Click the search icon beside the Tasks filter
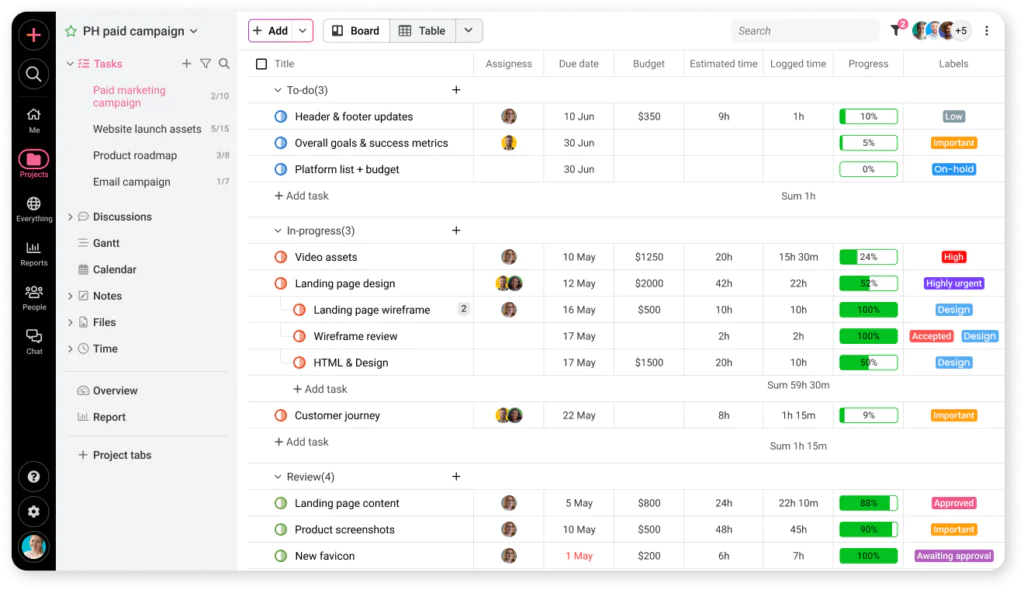The image size is (1024, 590). pos(225,63)
